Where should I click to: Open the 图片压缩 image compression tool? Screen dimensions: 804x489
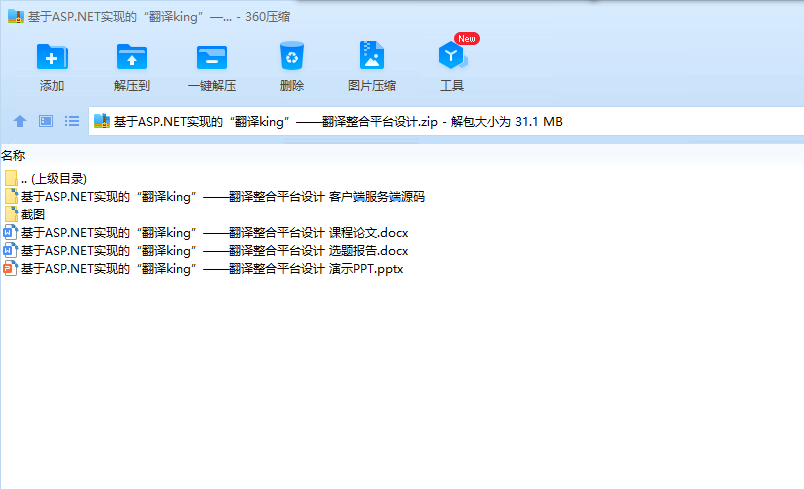click(372, 55)
